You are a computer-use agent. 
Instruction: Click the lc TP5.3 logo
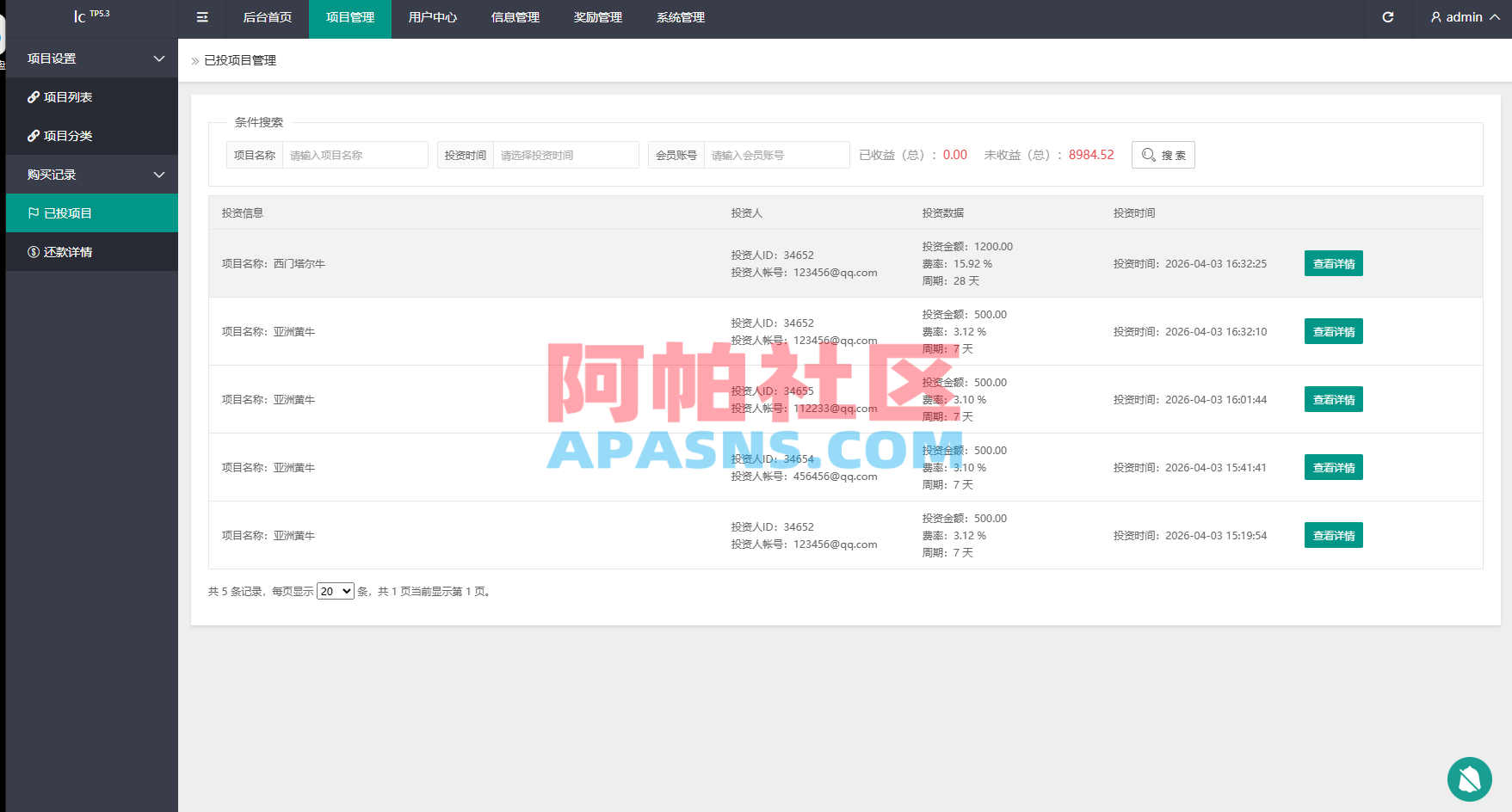(91, 16)
